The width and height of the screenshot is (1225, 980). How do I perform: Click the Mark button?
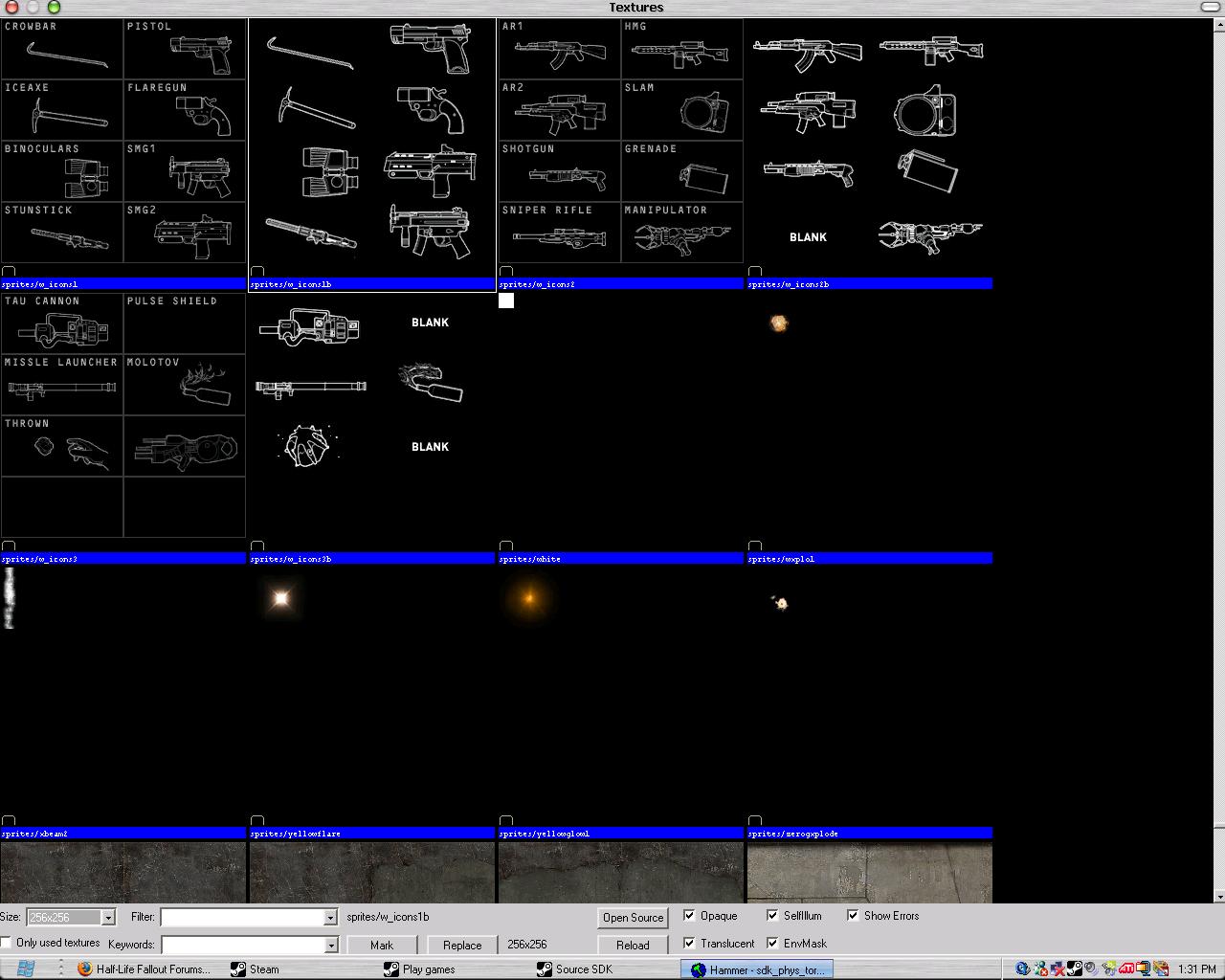tap(382, 945)
